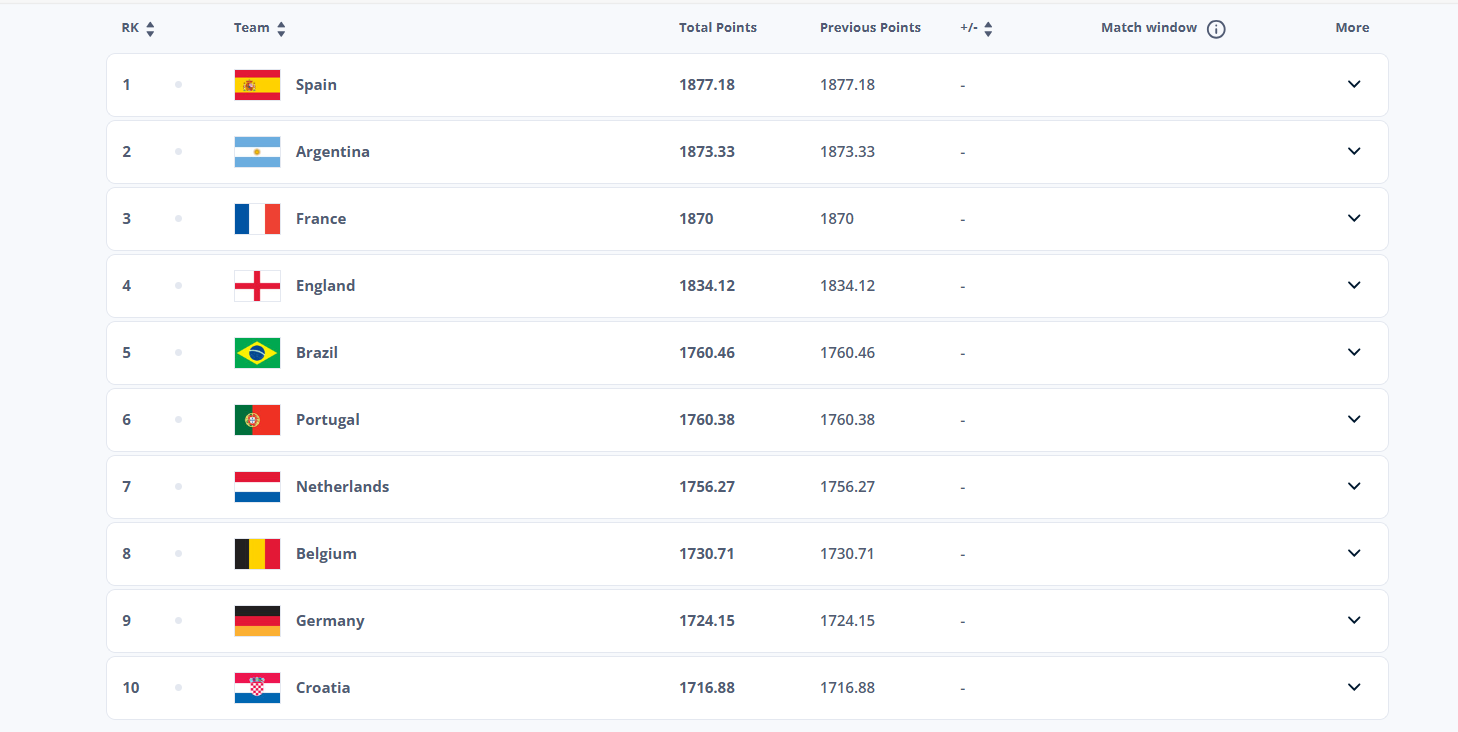Click the Portugal flag icon
The image size is (1458, 732).
coord(257,420)
